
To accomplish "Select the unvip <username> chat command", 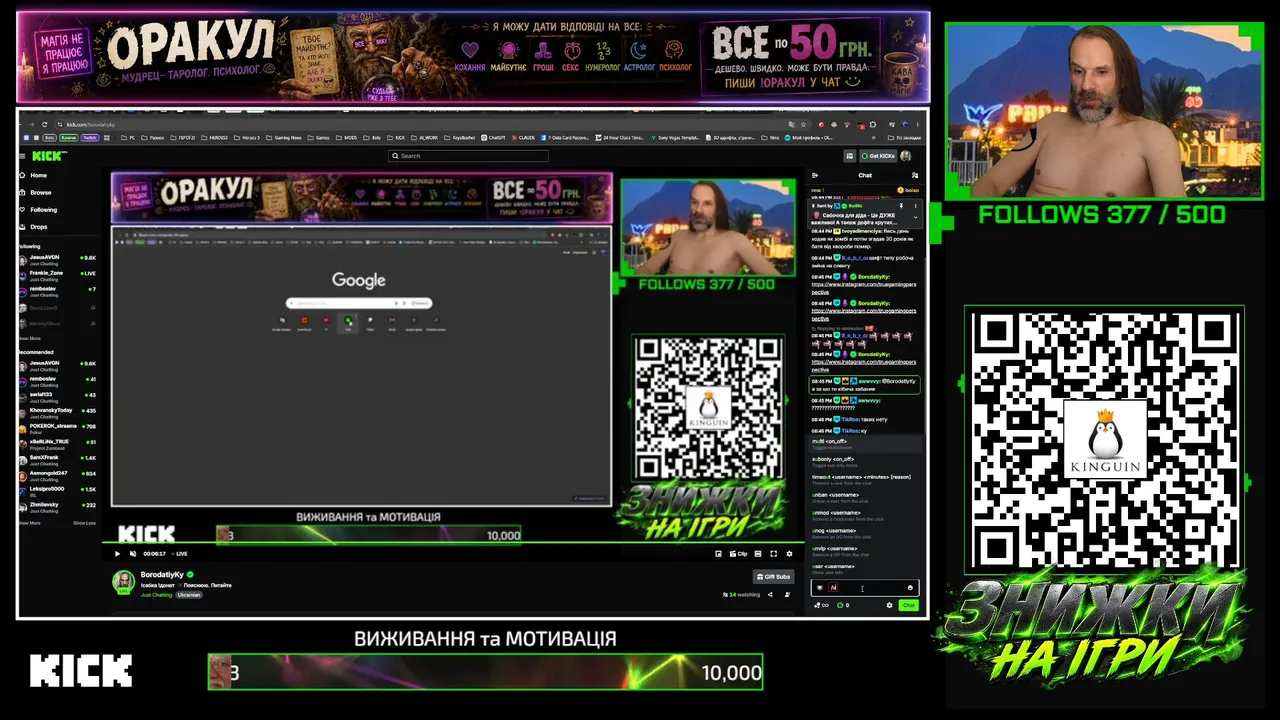I will (865, 552).
